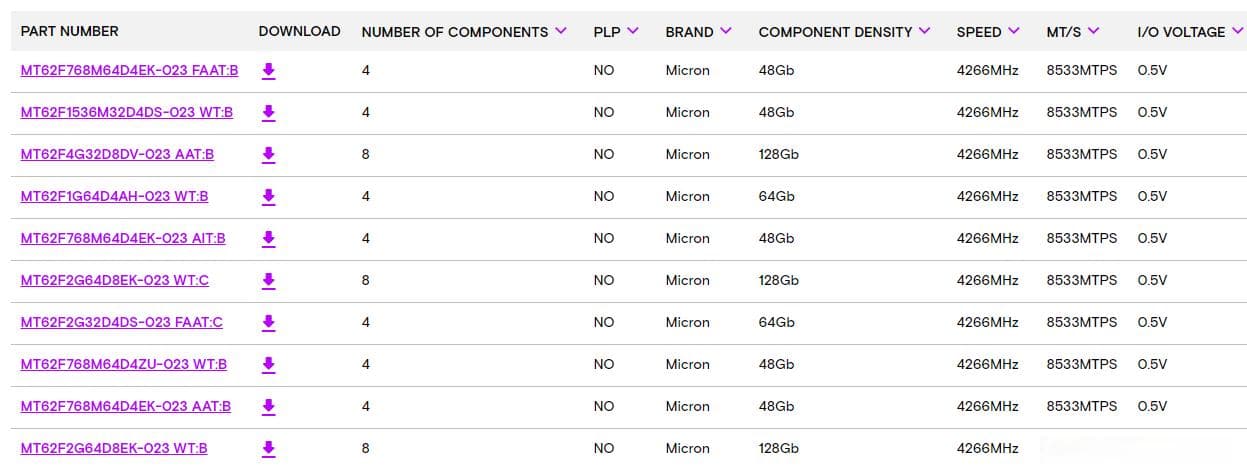The width and height of the screenshot is (1247, 470).
Task: Expand the Brand filter chevron
Action: click(726, 31)
